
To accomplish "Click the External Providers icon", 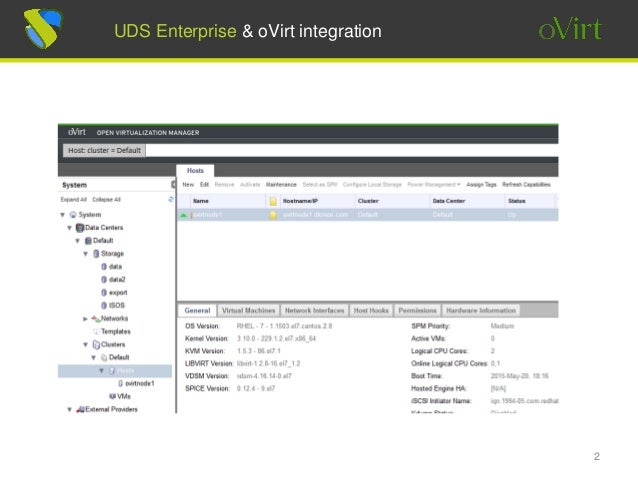I will coord(80,409).
